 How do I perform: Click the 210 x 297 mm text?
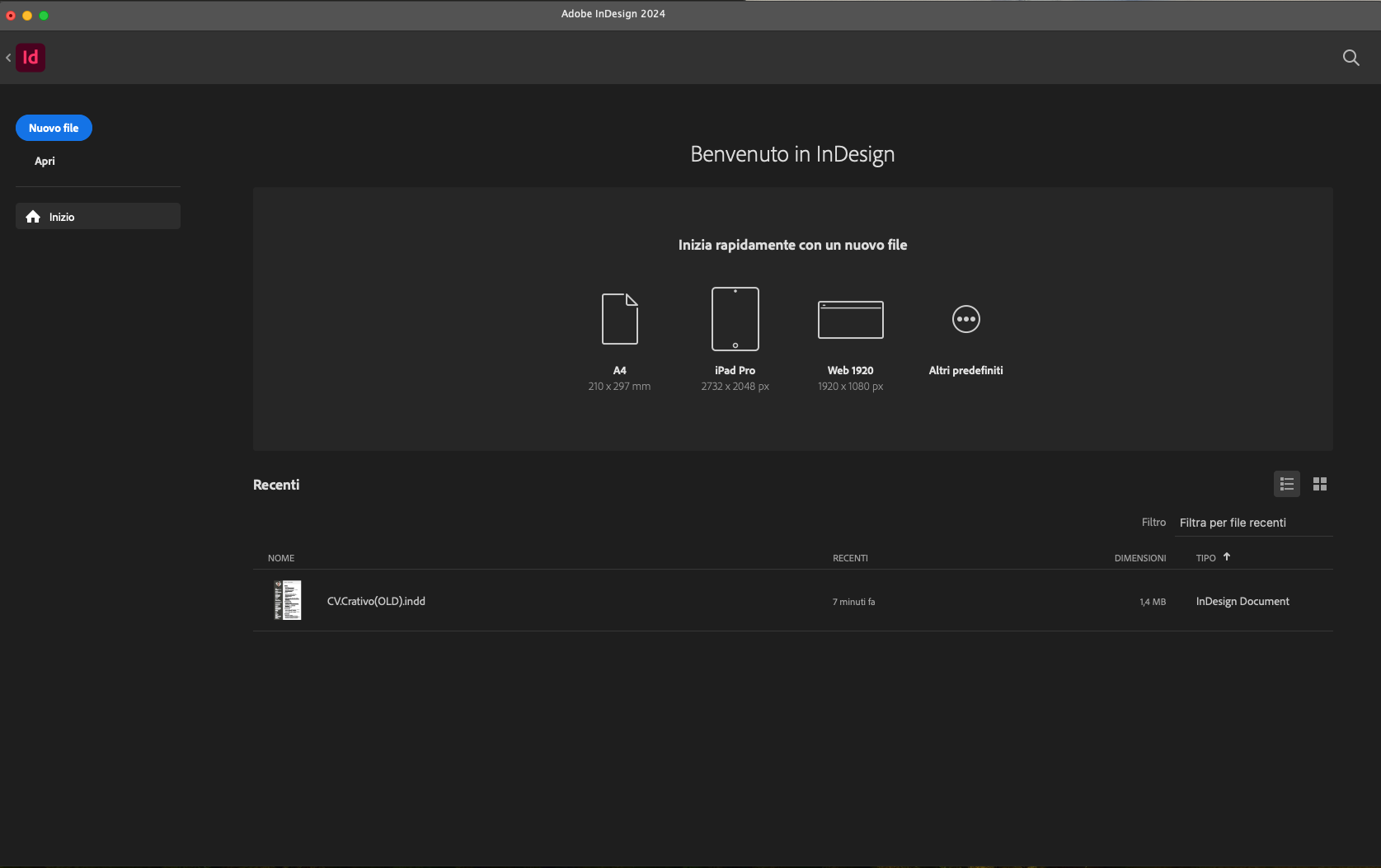click(x=619, y=387)
